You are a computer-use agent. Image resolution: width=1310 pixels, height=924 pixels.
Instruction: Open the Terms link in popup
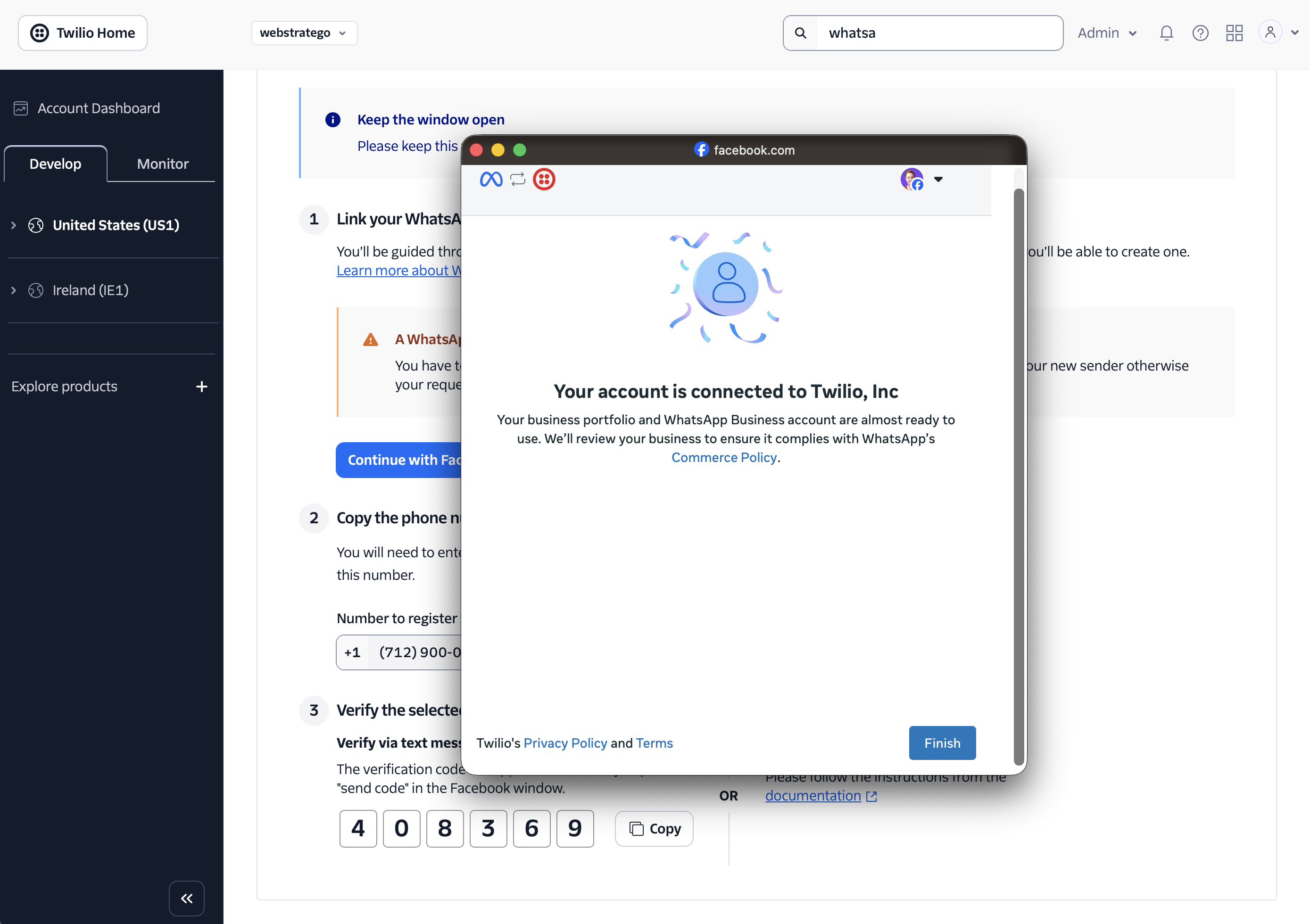click(655, 743)
